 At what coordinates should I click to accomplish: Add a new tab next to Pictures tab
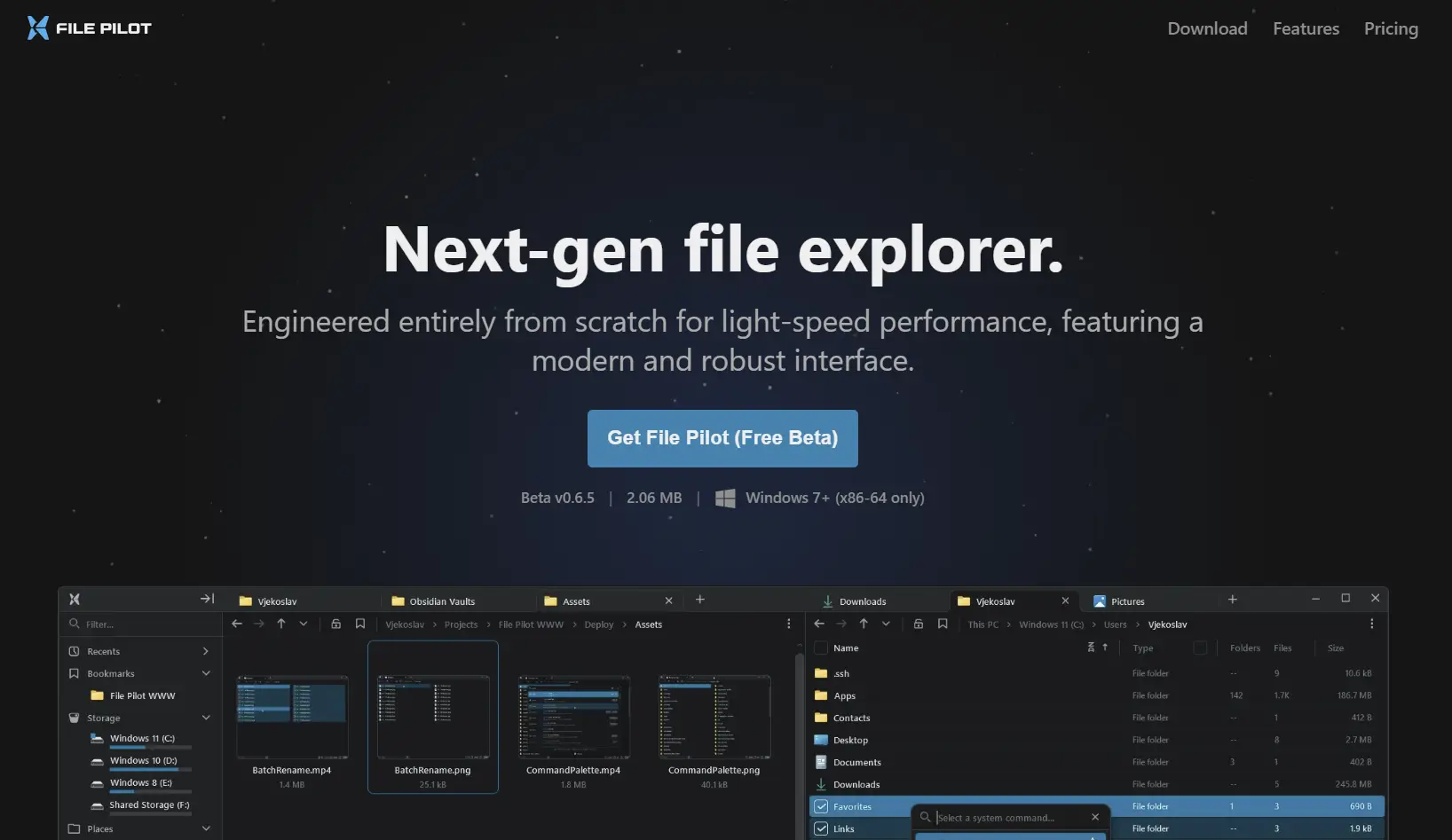[x=1232, y=600]
